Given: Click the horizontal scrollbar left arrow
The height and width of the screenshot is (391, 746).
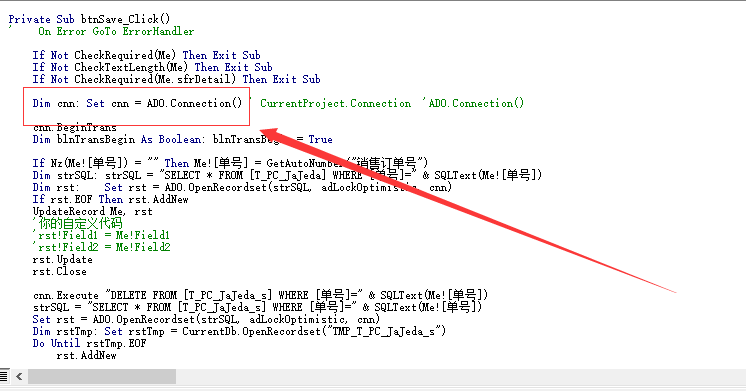Looking at the screenshot, I should tap(19, 376).
